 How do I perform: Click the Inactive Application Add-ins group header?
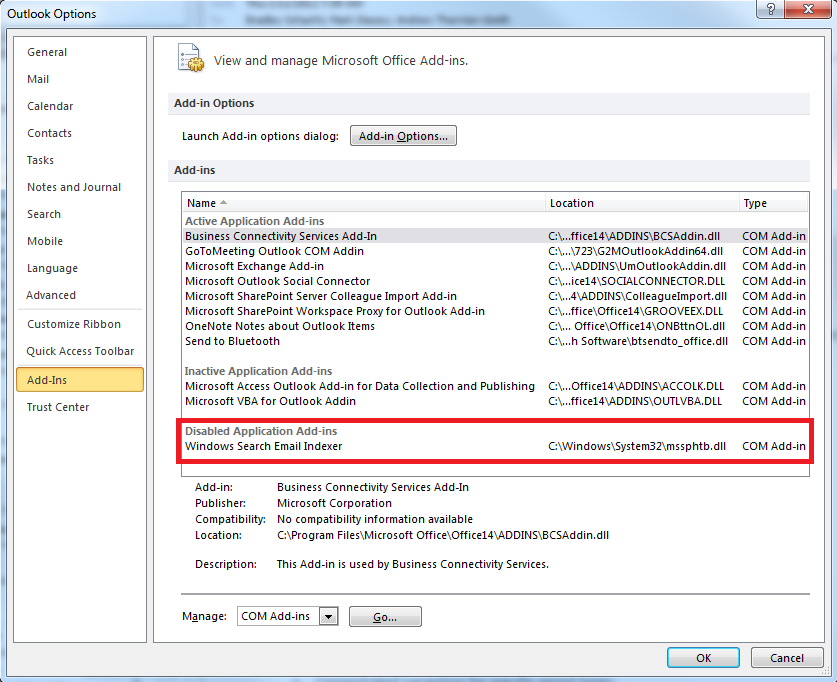tap(258, 371)
